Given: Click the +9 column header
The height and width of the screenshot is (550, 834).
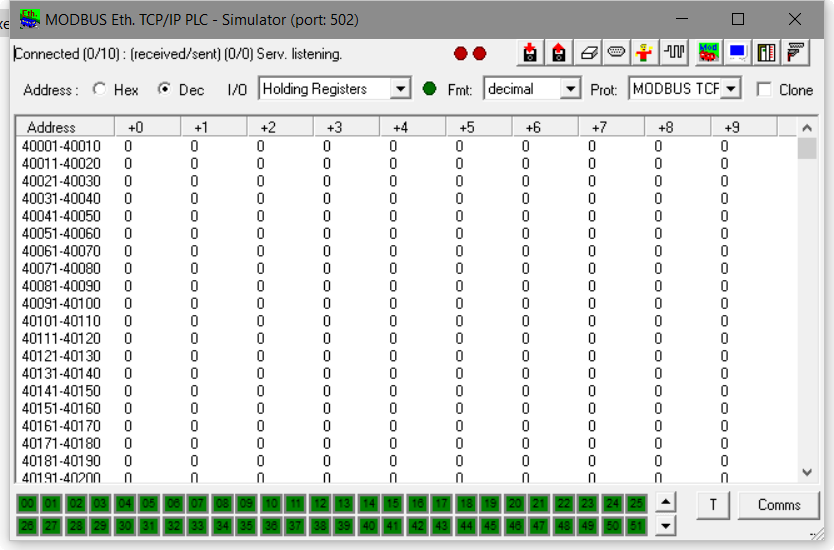Looking at the screenshot, I should [x=744, y=128].
